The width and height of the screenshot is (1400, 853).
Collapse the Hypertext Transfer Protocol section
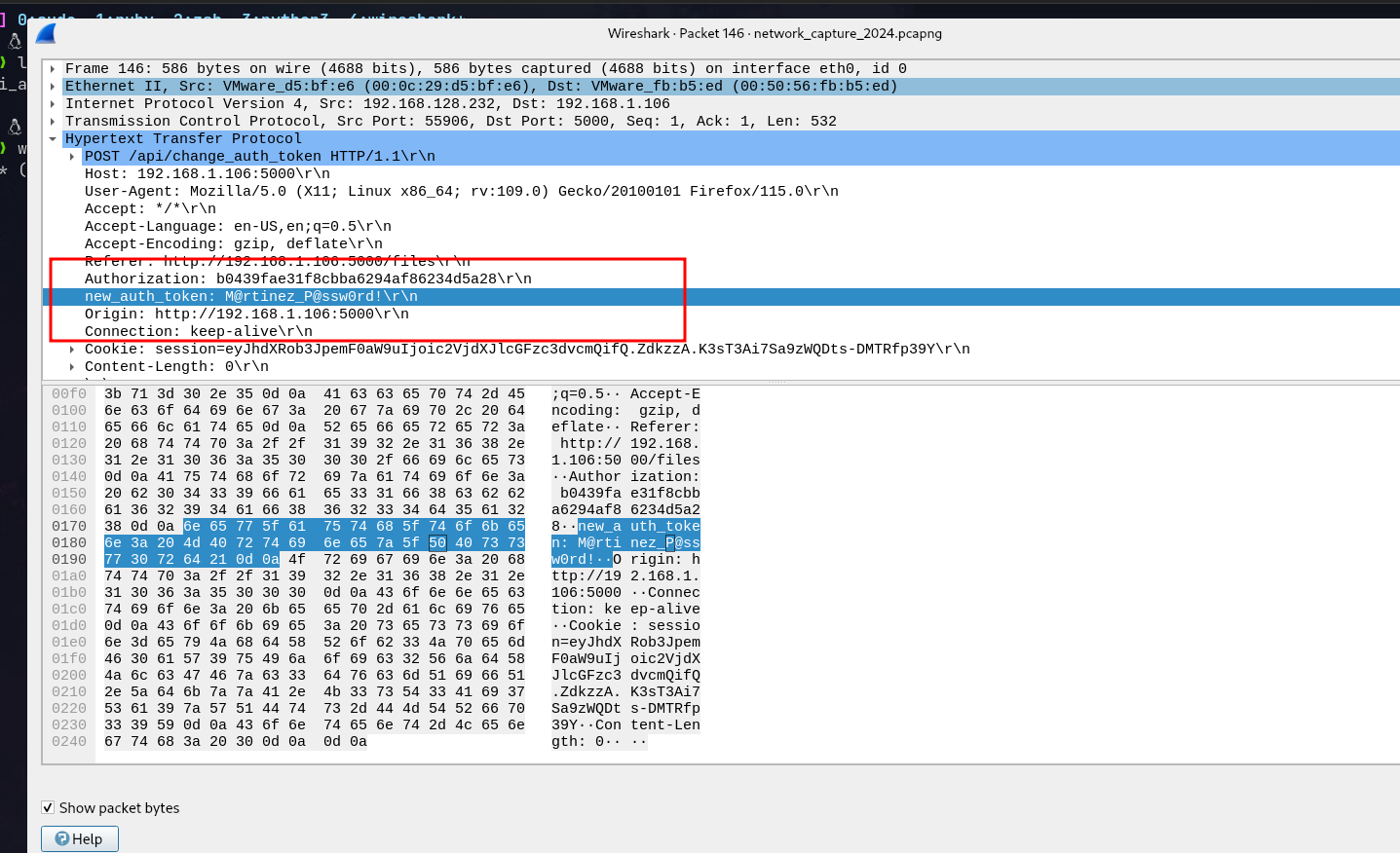pos(53,139)
